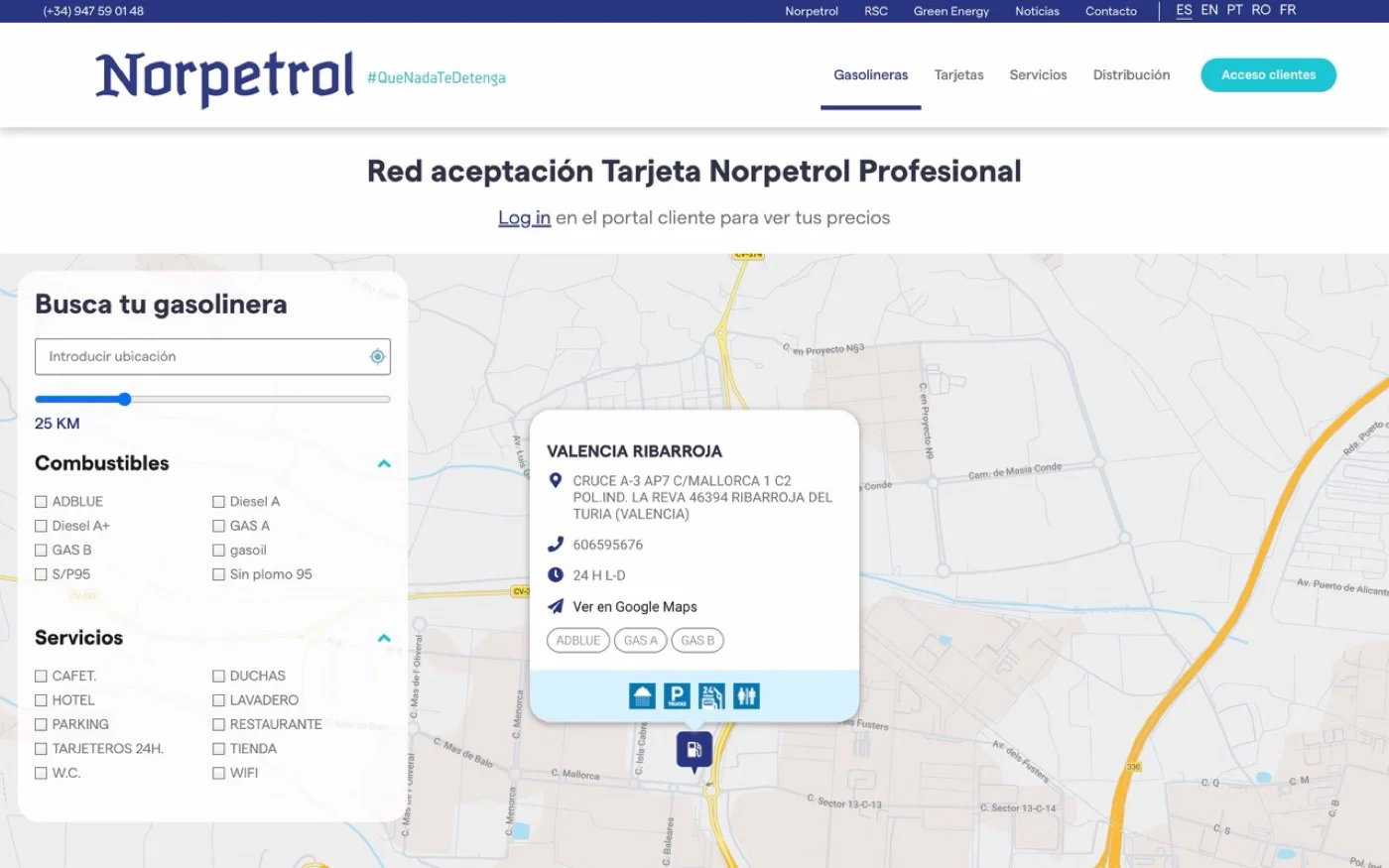Open Norpetrol link in top bar
This screenshot has width=1389, height=868.
pos(812,11)
